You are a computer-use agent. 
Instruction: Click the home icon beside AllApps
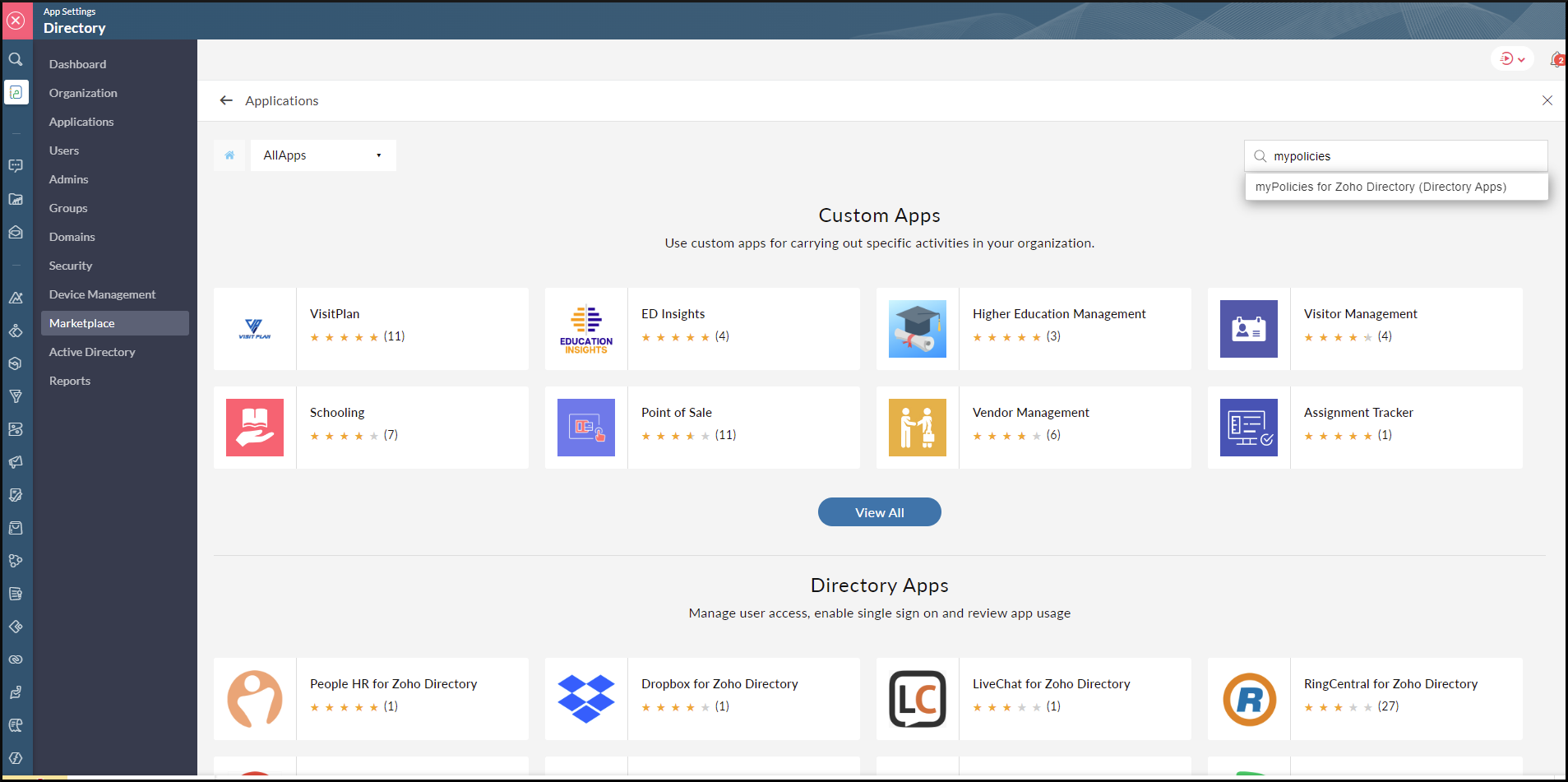point(229,155)
